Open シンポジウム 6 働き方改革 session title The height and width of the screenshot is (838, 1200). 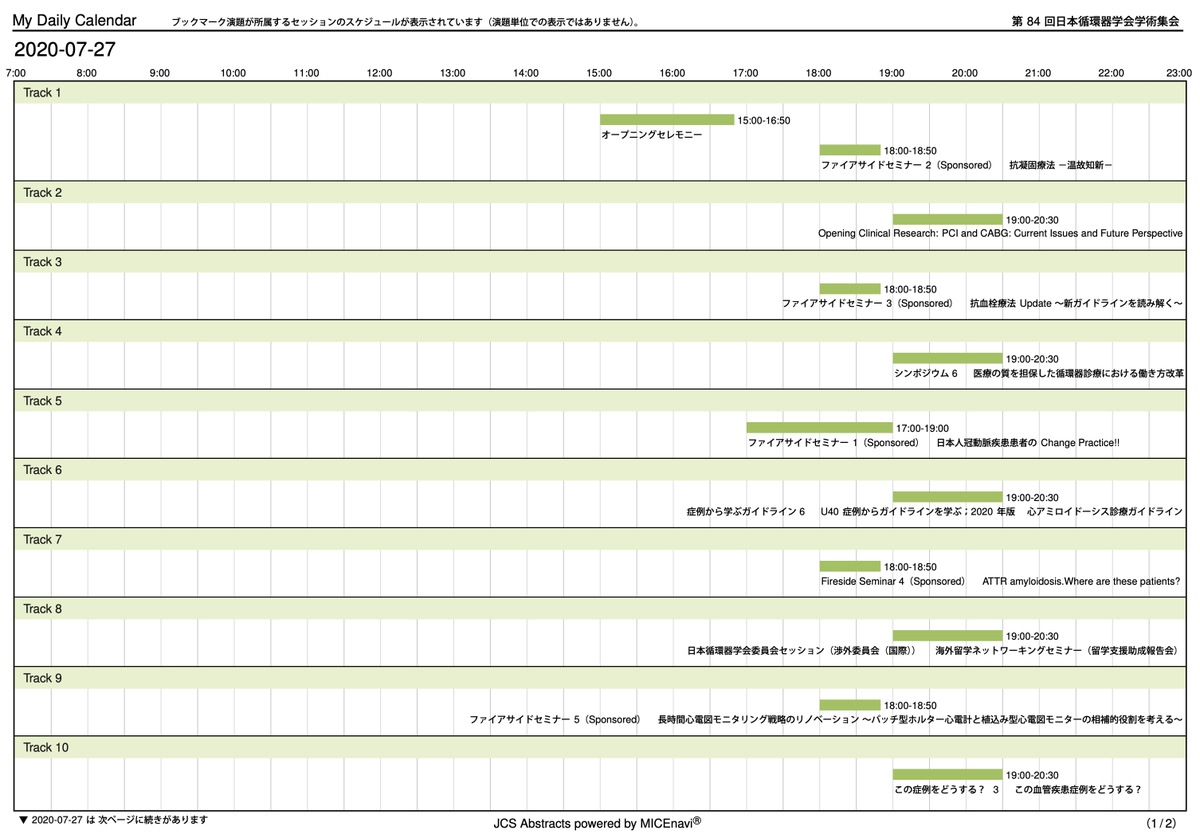coord(1039,373)
